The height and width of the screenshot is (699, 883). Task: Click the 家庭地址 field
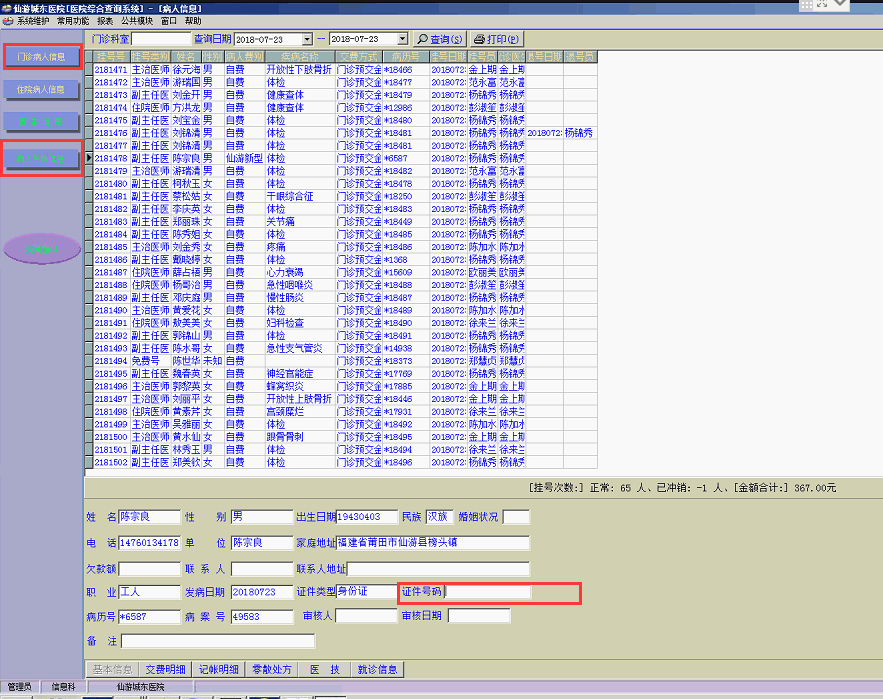[432, 542]
